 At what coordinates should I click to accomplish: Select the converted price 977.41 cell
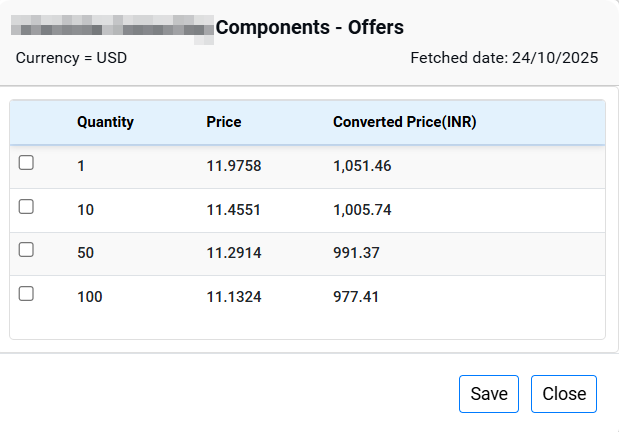(x=356, y=296)
